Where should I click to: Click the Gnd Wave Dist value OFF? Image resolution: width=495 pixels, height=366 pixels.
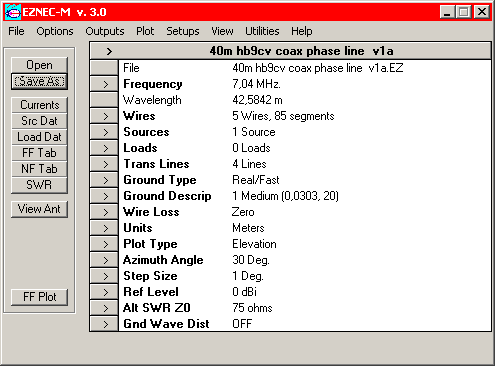coord(242,324)
